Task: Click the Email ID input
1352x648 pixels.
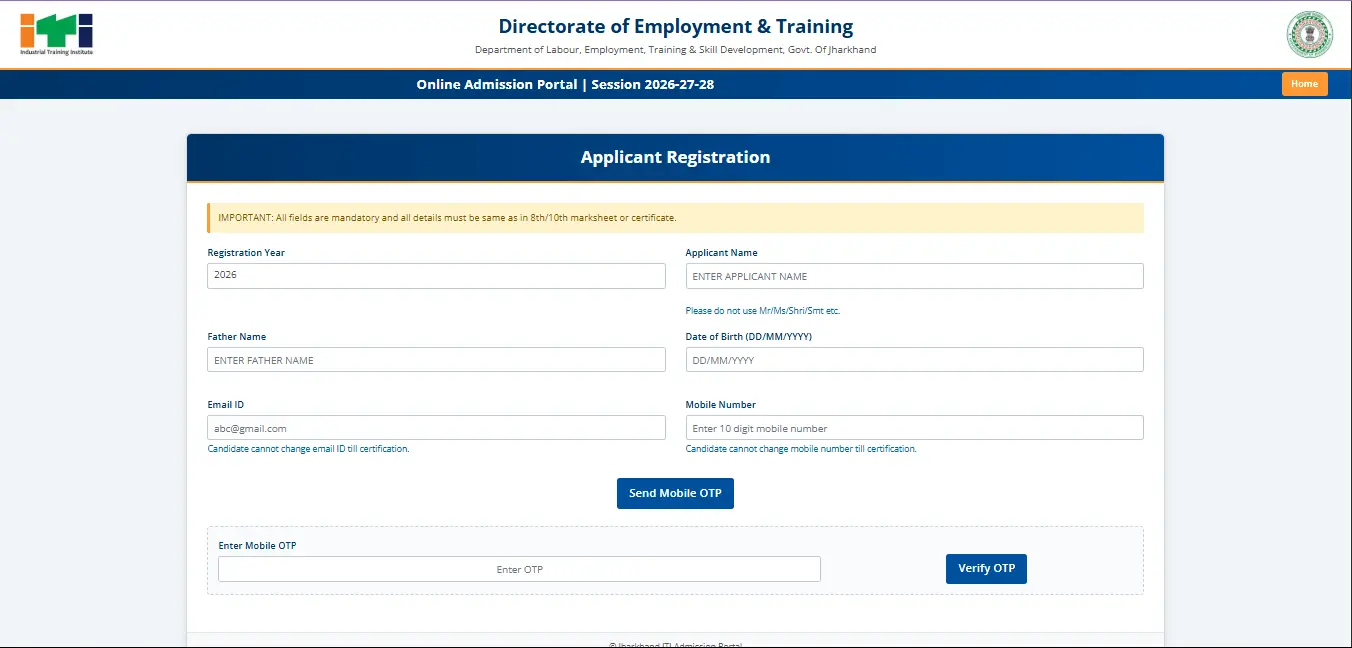Action: click(x=436, y=428)
